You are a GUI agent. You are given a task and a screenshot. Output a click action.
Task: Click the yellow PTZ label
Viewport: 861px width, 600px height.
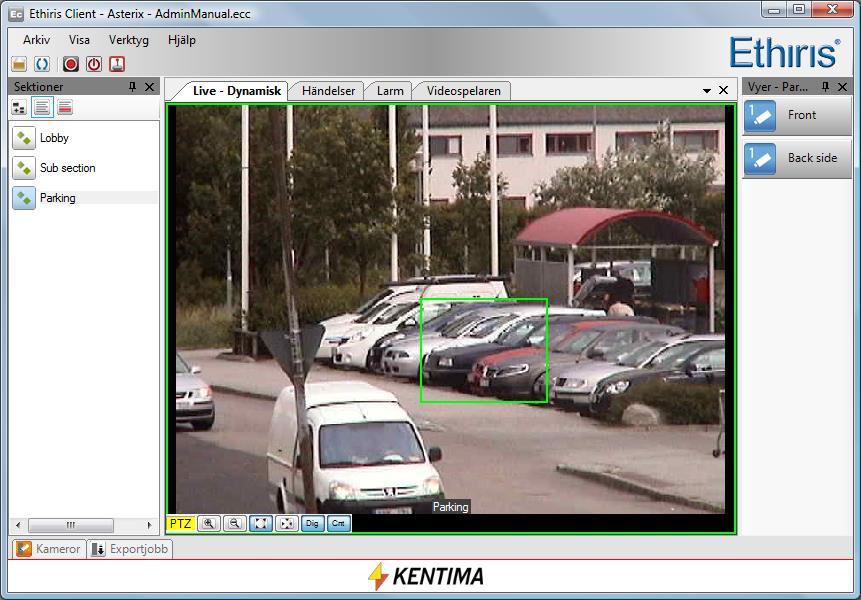(x=180, y=524)
